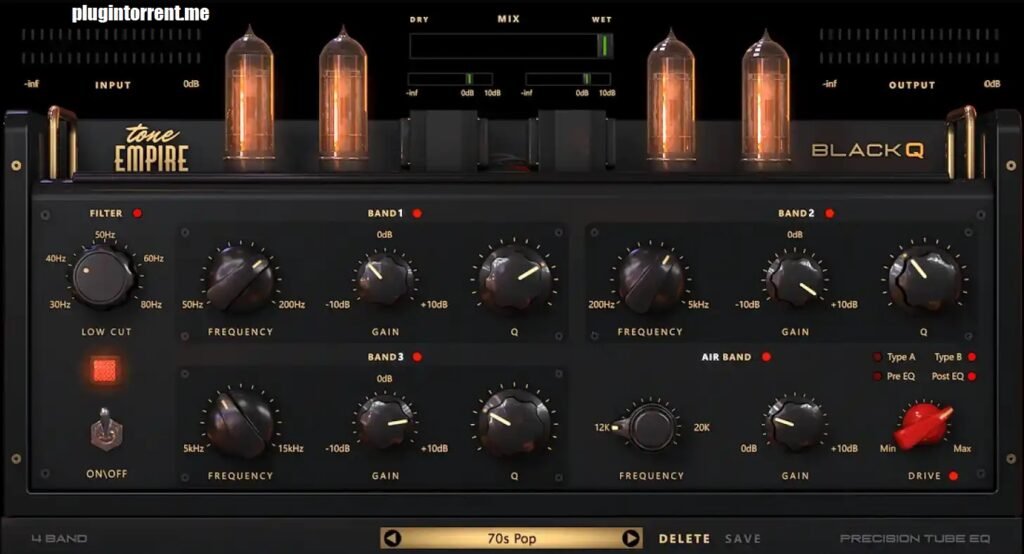The height and width of the screenshot is (554, 1024).
Task: Click the Band 1 Q knob
Action: click(514, 279)
